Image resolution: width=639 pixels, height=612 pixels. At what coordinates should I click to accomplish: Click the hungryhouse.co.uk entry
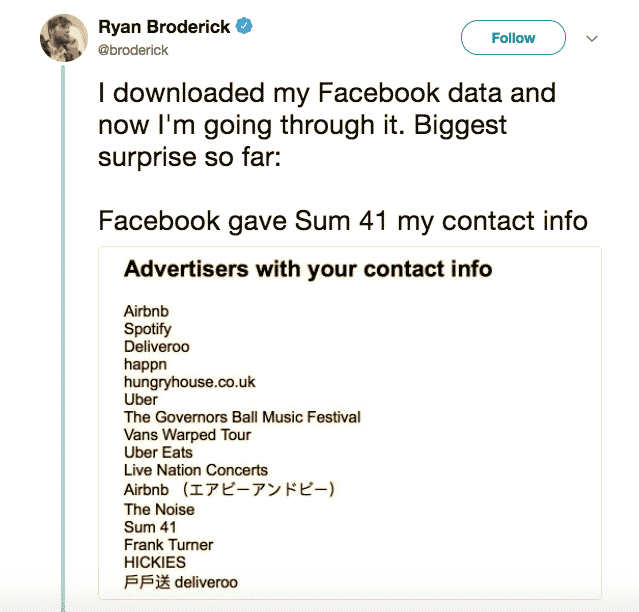pos(189,382)
